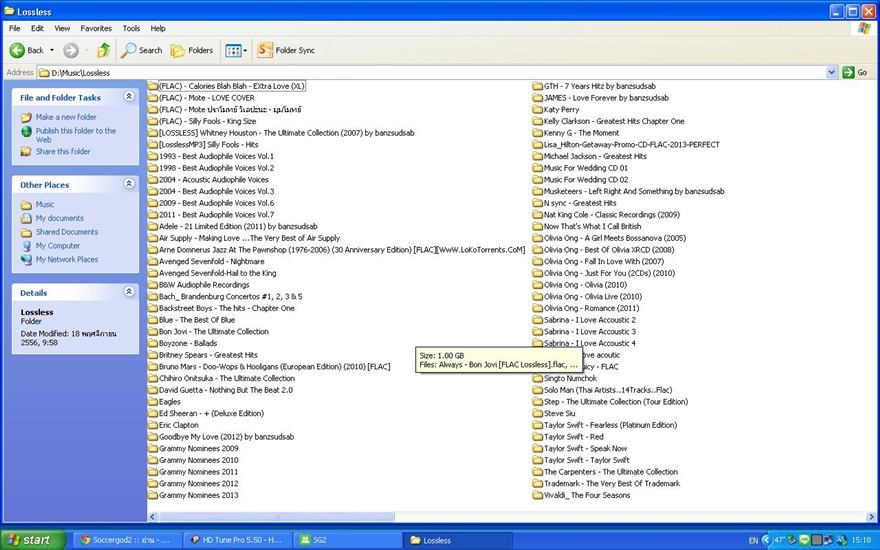The width and height of the screenshot is (880, 550).
Task: Select the Steve Siu folder icon
Action: 538,414
